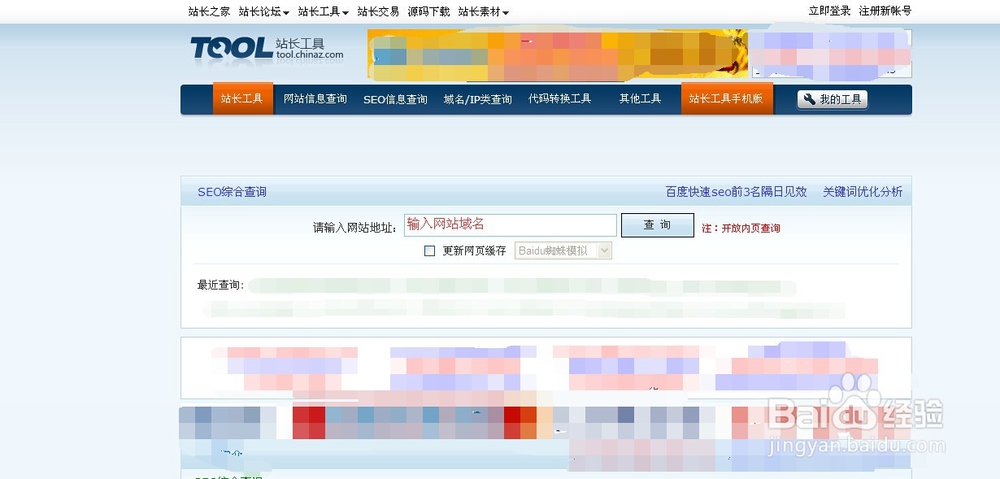The image size is (1000, 479).
Task: Open 网站信息查询 nav menu
Action: [315, 99]
